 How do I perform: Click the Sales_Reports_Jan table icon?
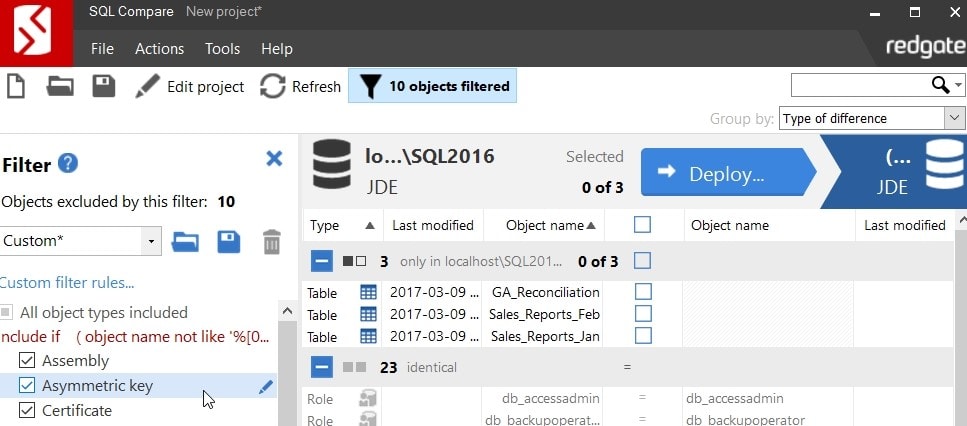(368, 337)
